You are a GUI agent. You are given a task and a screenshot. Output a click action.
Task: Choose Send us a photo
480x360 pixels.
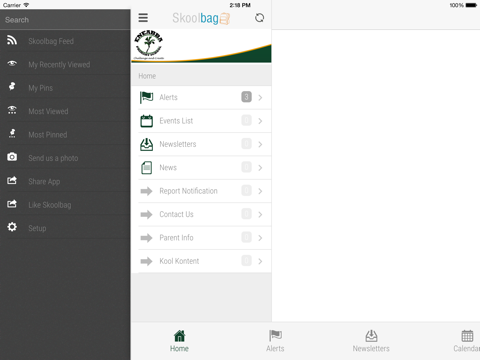coord(65,158)
